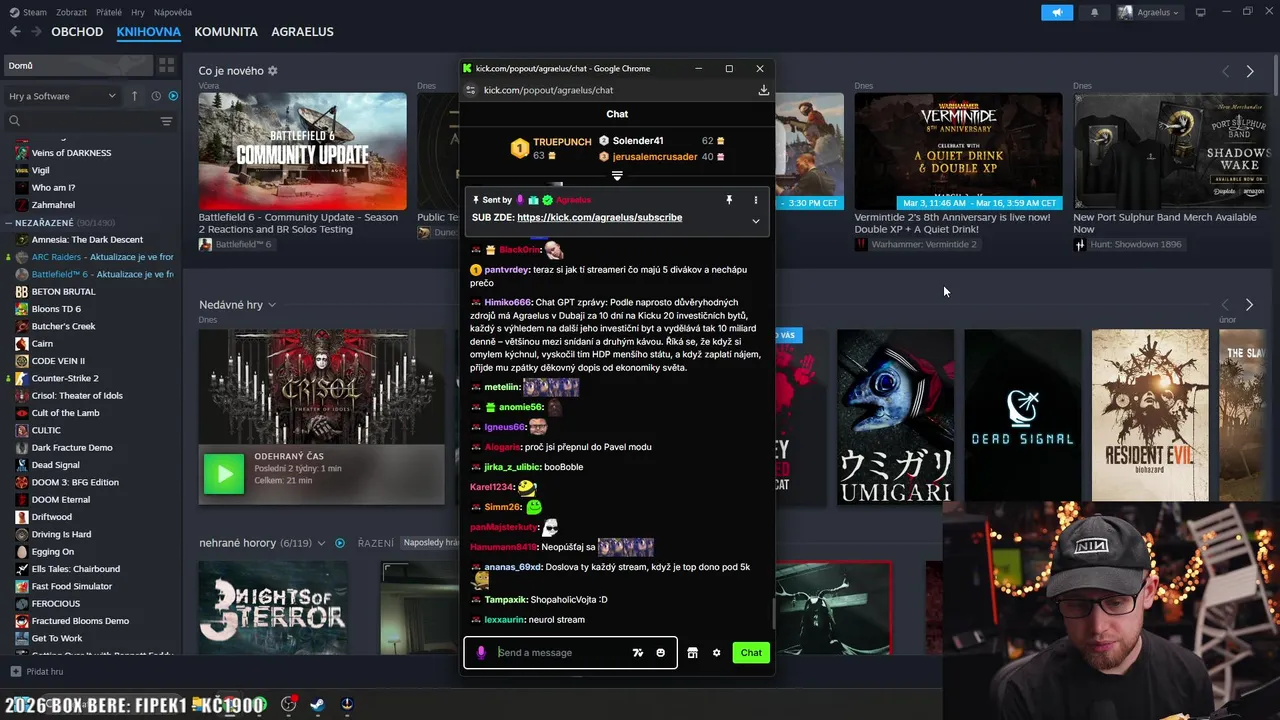The width and height of the screenshot is (1280, 720).
Task: Expand the Hry a Software filter dropdown
Action: pyautogui.click(x=62, y=96)
